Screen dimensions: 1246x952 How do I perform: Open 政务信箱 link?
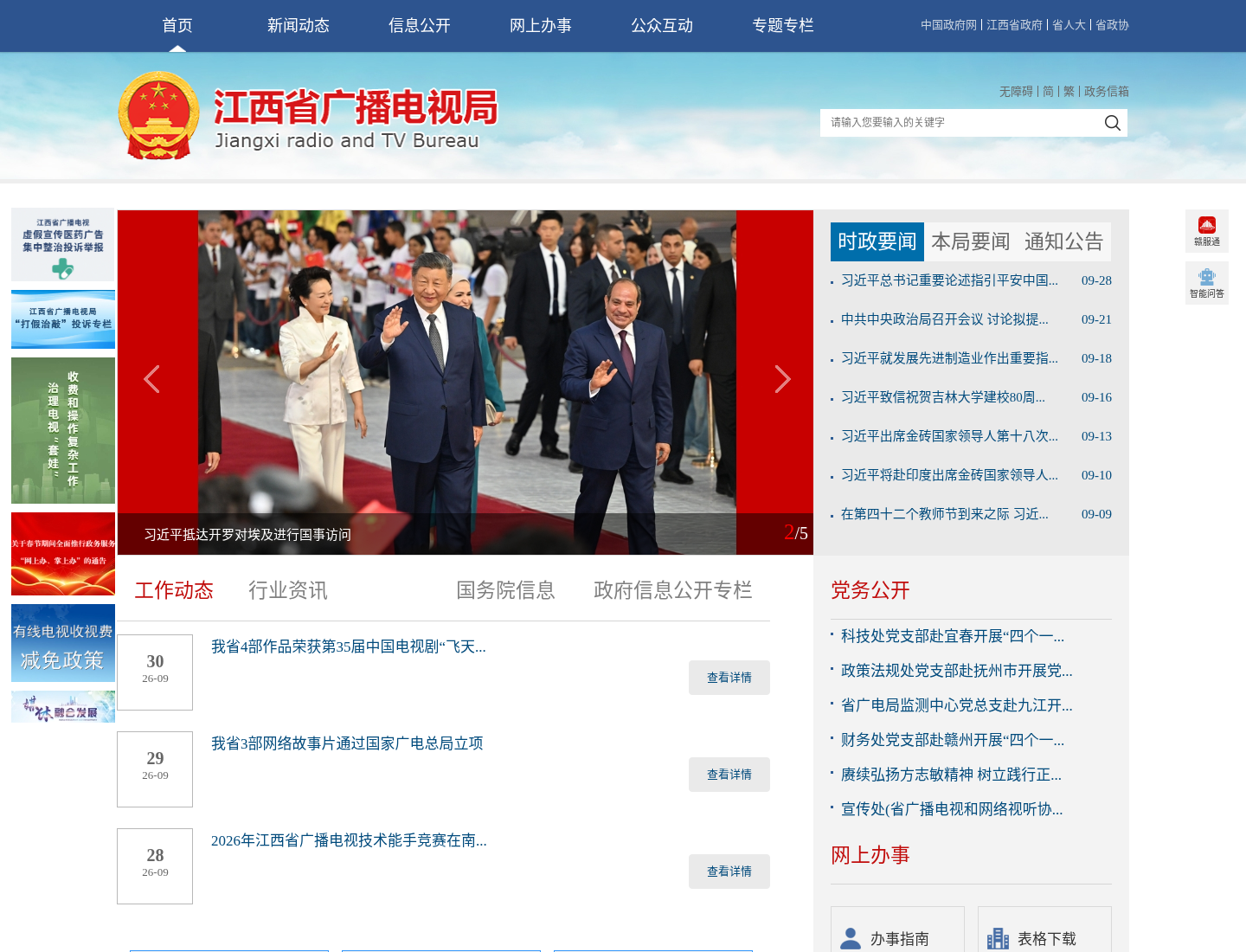click(x=1107, y=91)
